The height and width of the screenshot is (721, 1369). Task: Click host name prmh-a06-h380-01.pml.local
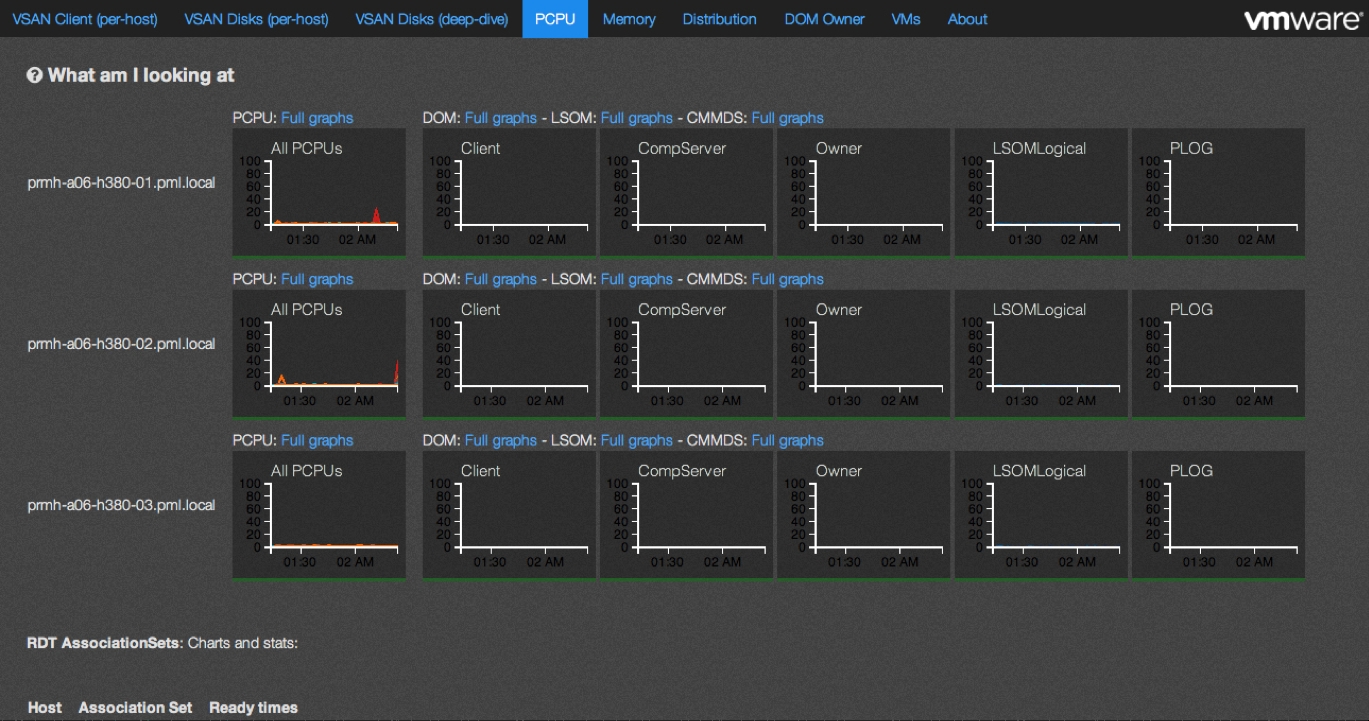tap(121, 183)
